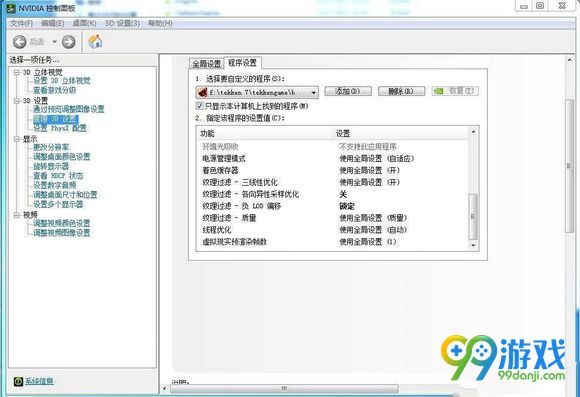Collapse the 视频 tree node

tap(17, 215)
